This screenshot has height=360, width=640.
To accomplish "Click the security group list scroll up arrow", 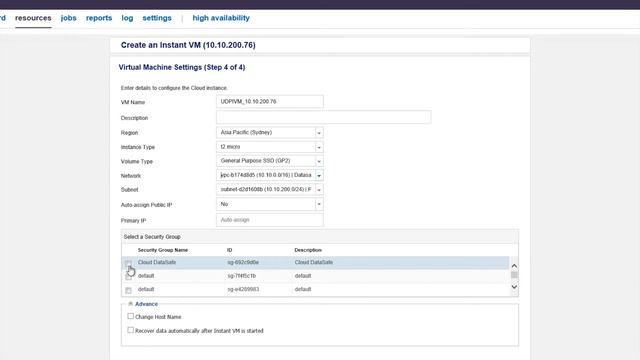I will [x=514, y=266].
